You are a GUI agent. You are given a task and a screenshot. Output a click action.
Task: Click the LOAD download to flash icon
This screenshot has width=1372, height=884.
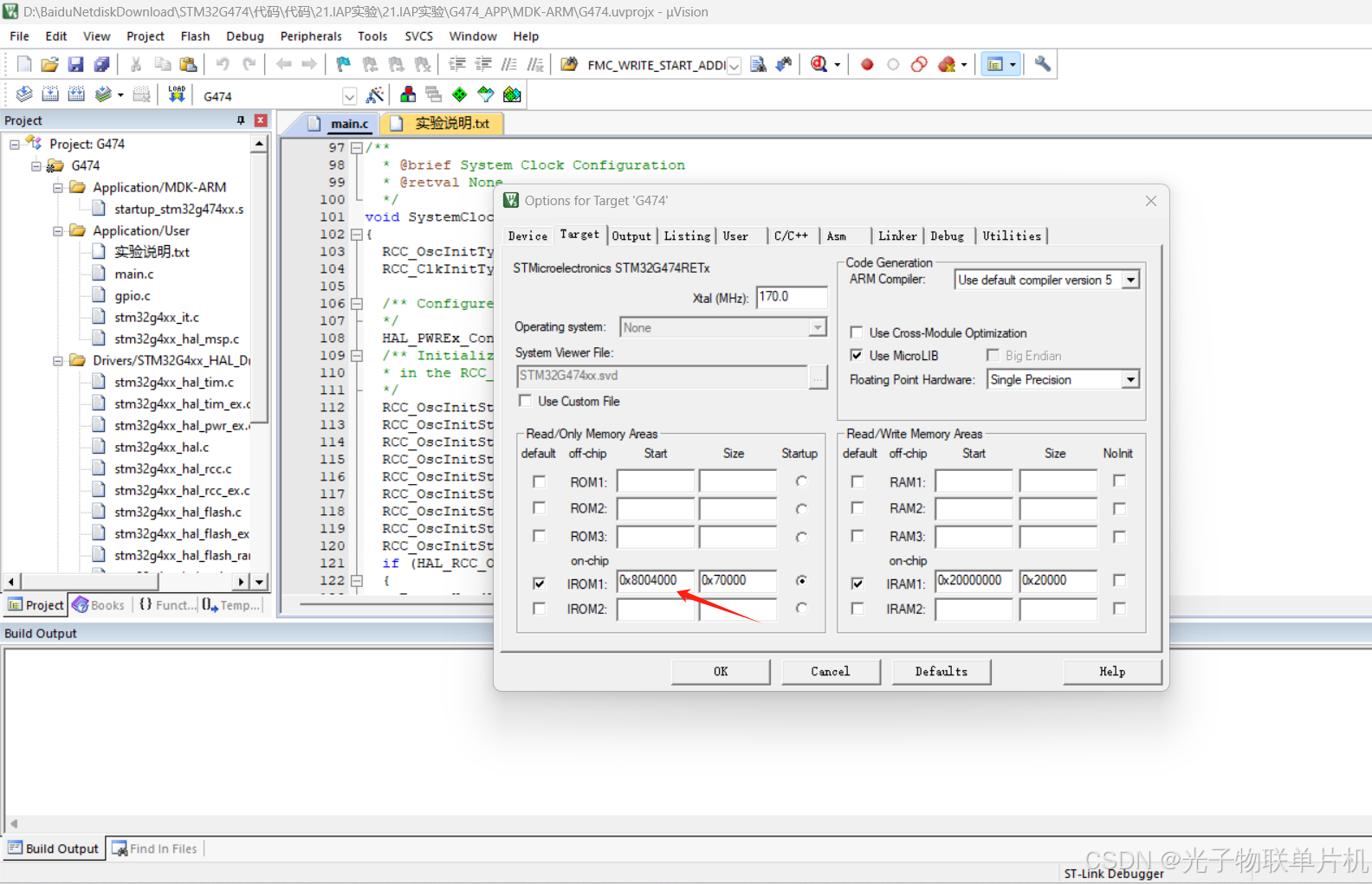pyautogui.click(x=177, y=94)
